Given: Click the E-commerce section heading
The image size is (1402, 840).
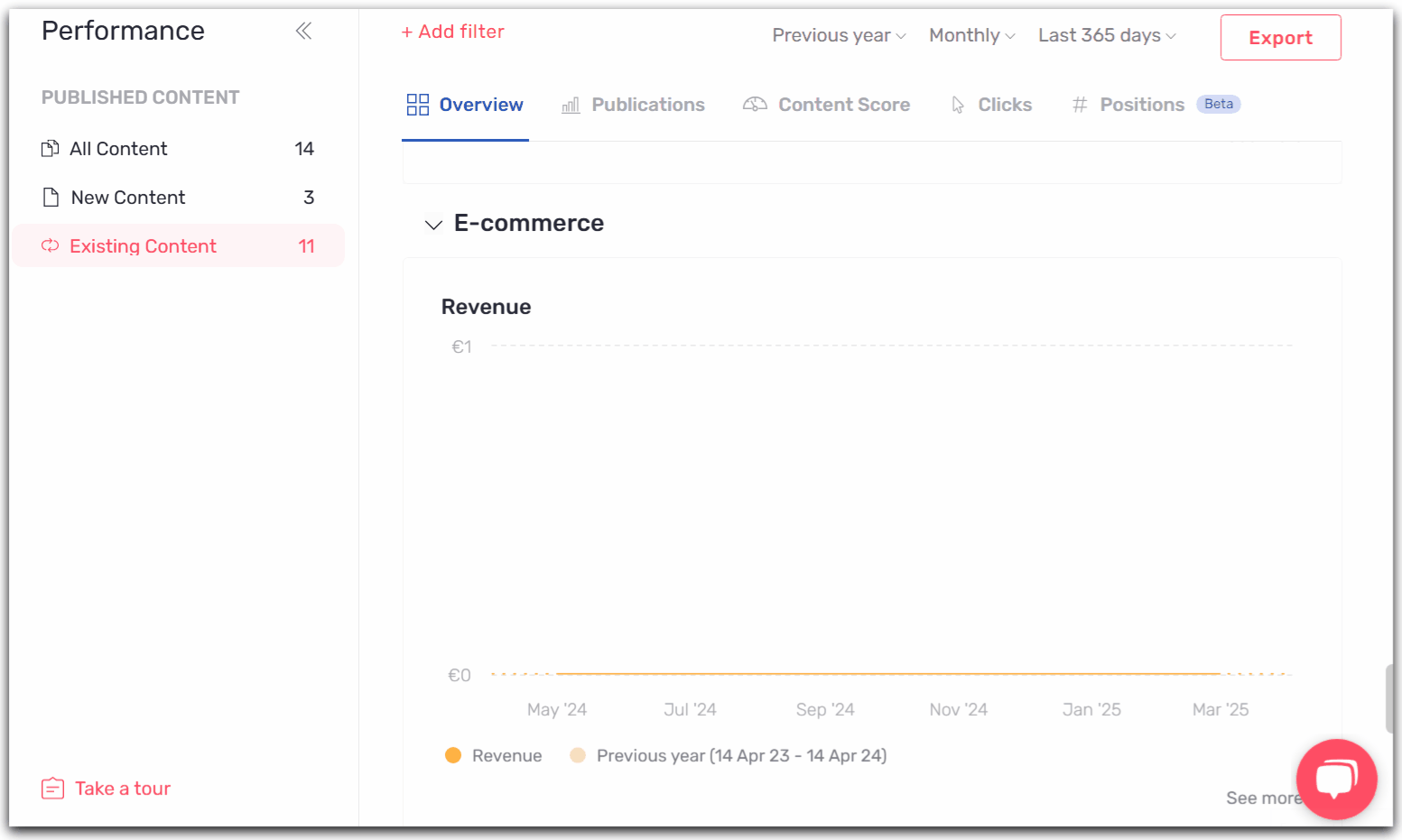Looking at the screenshot, I should [529, 223].
